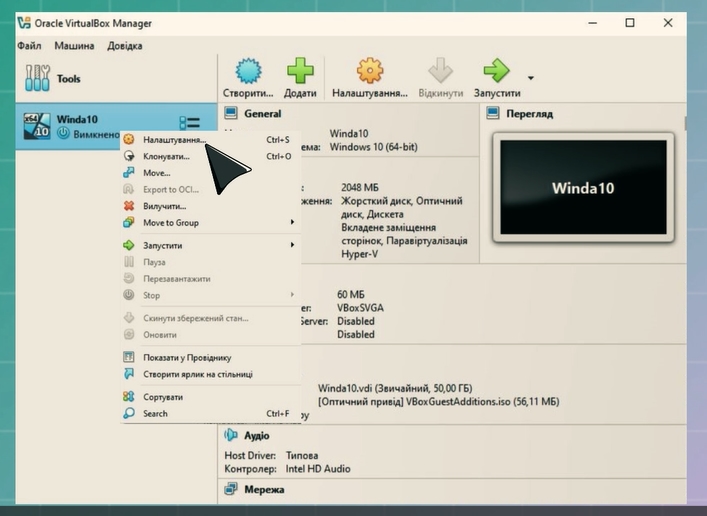
Task: Click the General section header
Action: (262, 114)
